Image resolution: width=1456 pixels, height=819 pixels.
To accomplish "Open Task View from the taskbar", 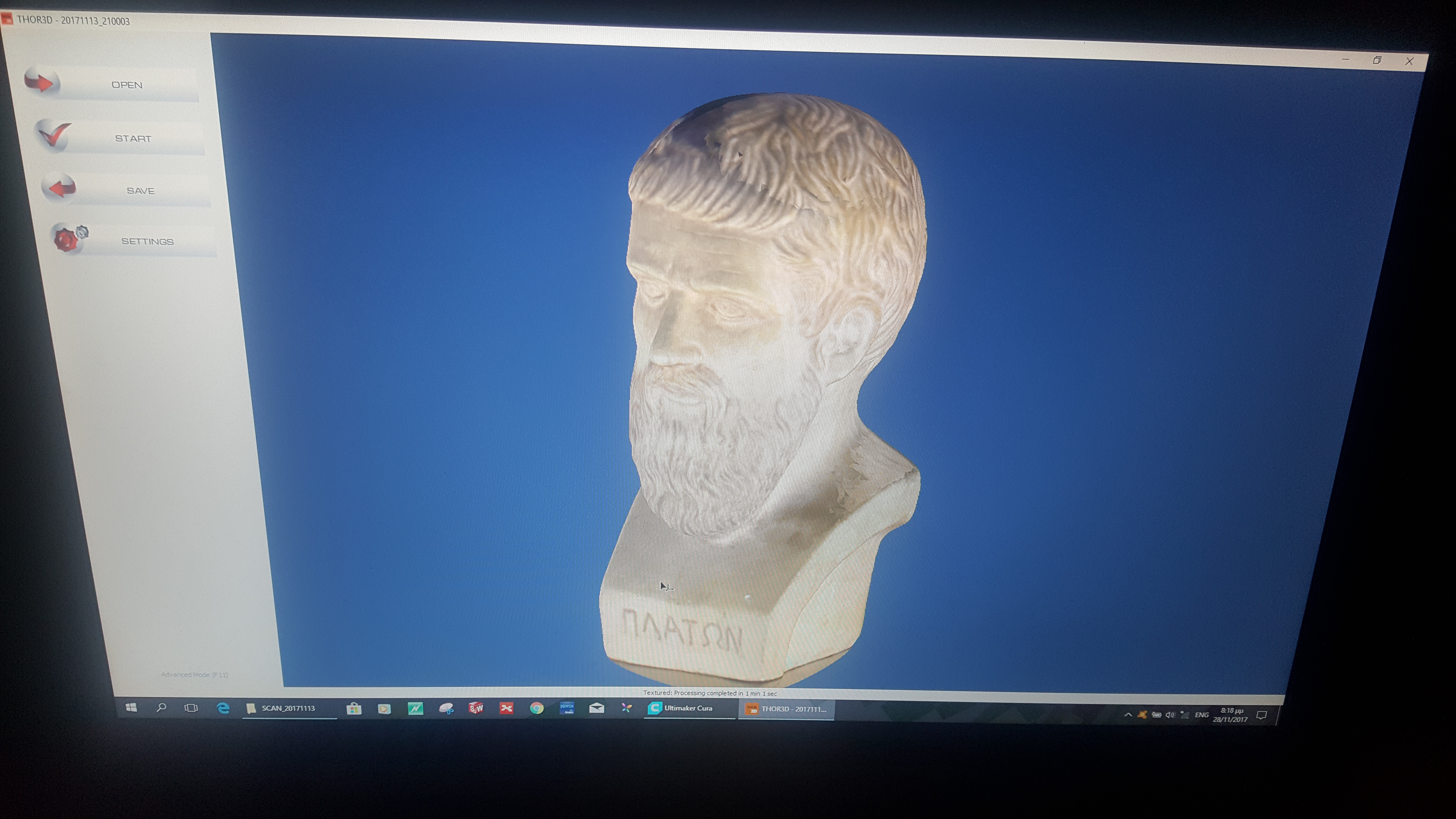I will [191, 708].
